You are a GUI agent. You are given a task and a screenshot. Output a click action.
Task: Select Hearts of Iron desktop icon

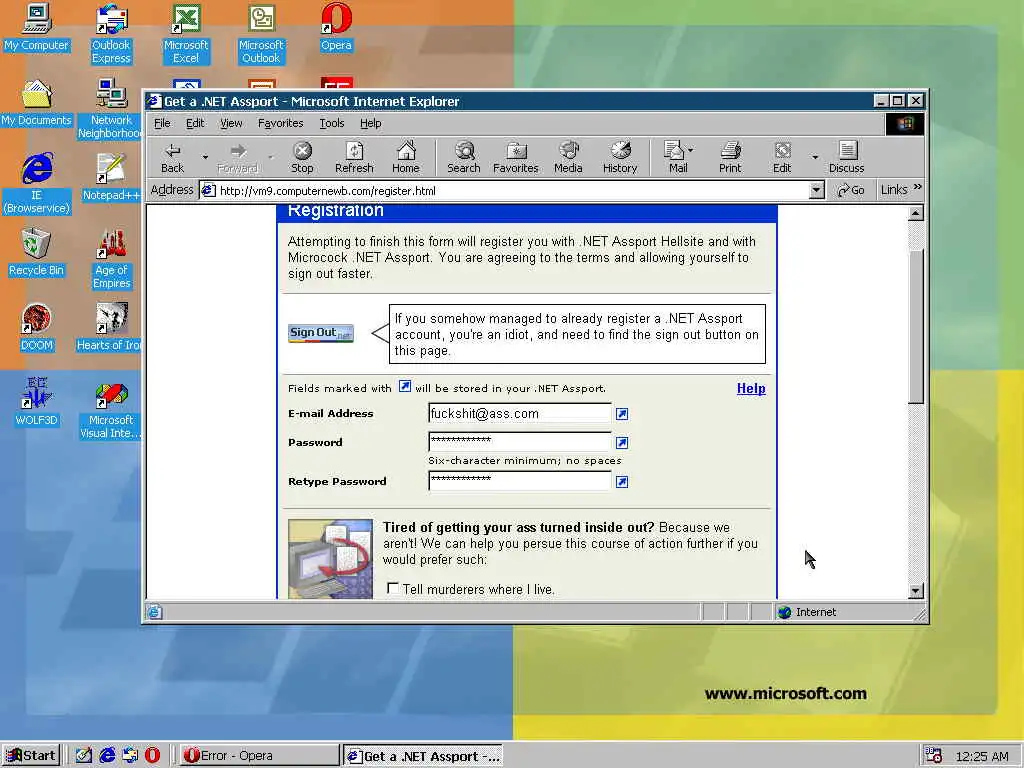coord(111,328)
